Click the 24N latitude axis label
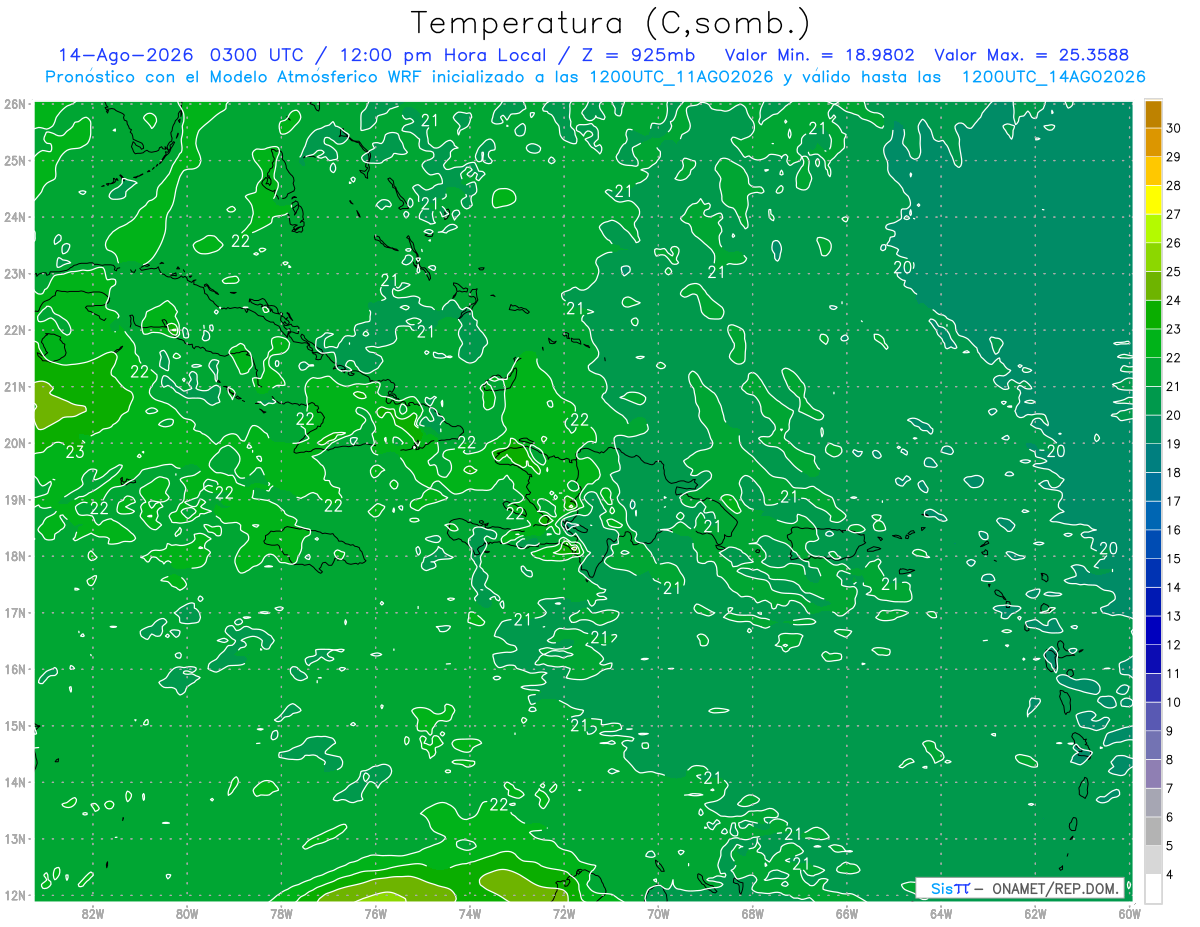Viewport: 1200px width, 927px height. click(15, 216)
